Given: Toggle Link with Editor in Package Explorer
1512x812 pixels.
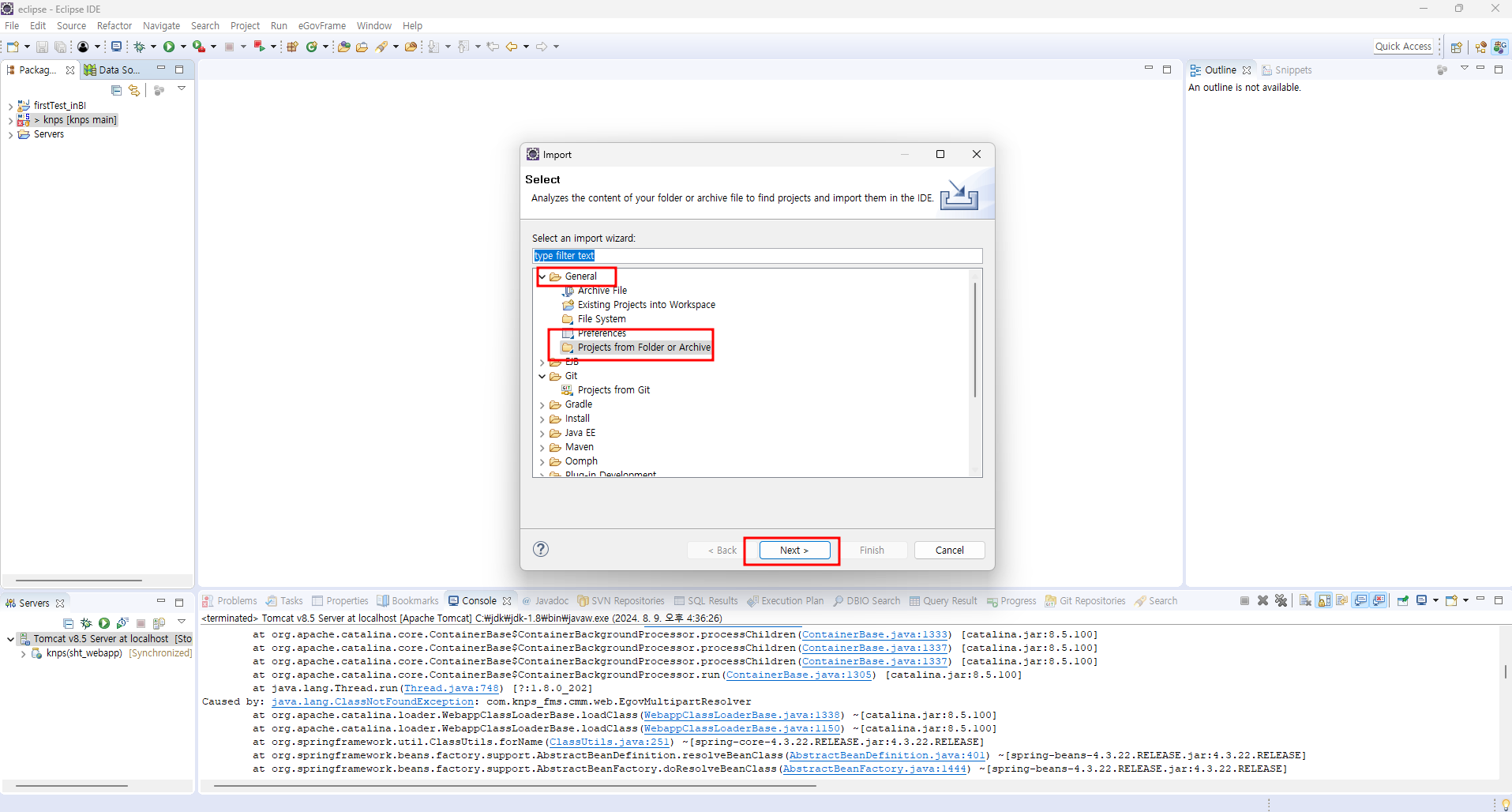Looking at the screenshot, I should [x=134, y=90].
